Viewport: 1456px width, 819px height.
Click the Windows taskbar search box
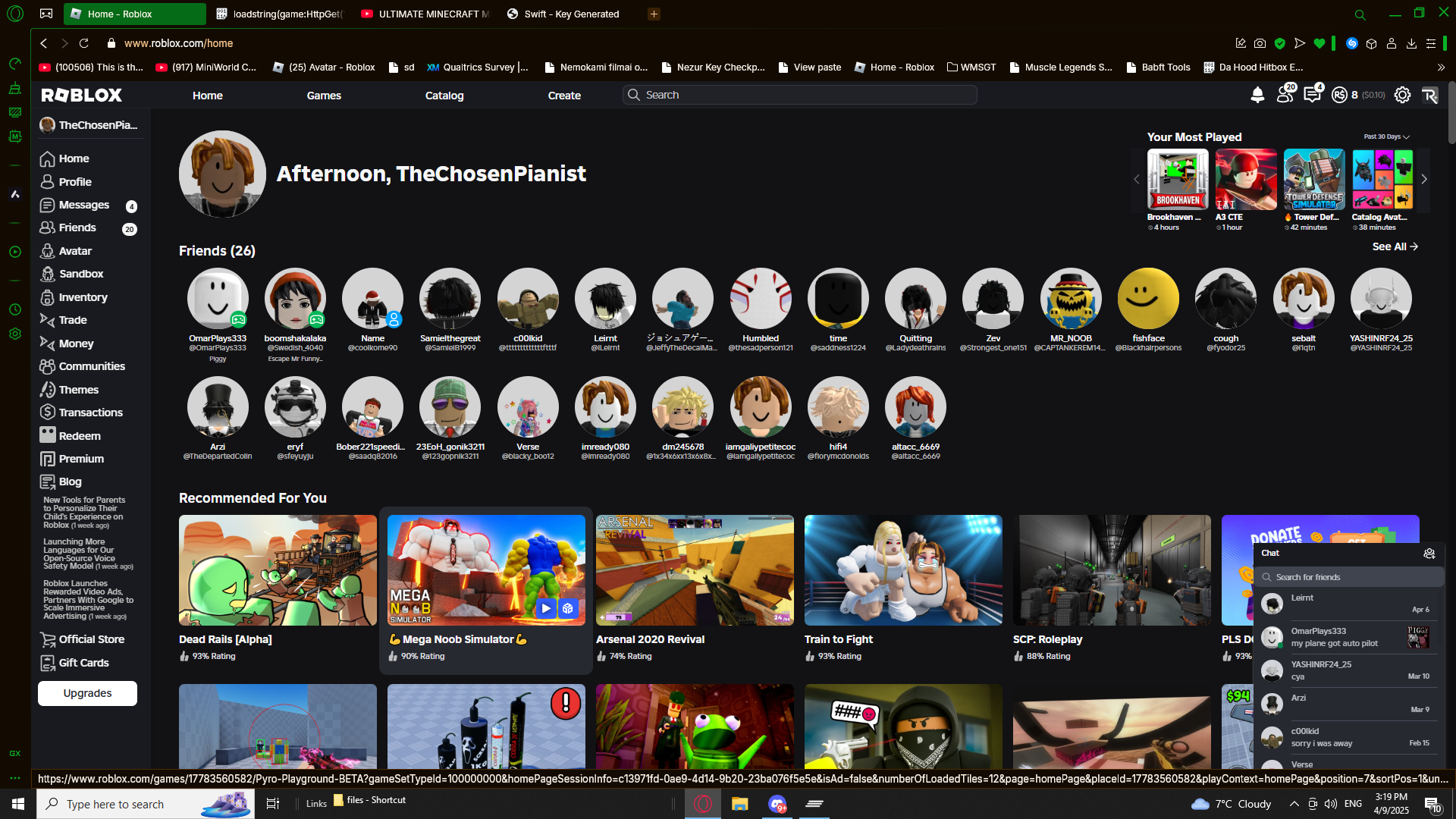pos(146,804)
